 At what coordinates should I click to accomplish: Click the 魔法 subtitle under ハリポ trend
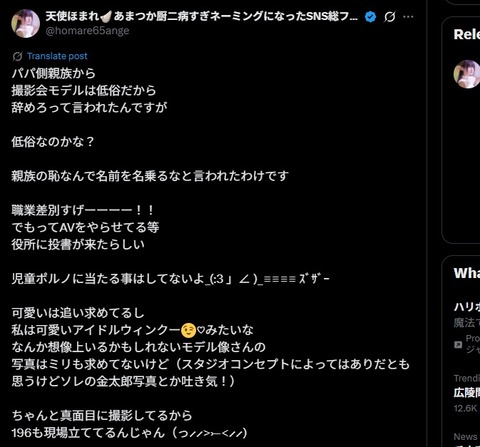(x=467, y=323)
